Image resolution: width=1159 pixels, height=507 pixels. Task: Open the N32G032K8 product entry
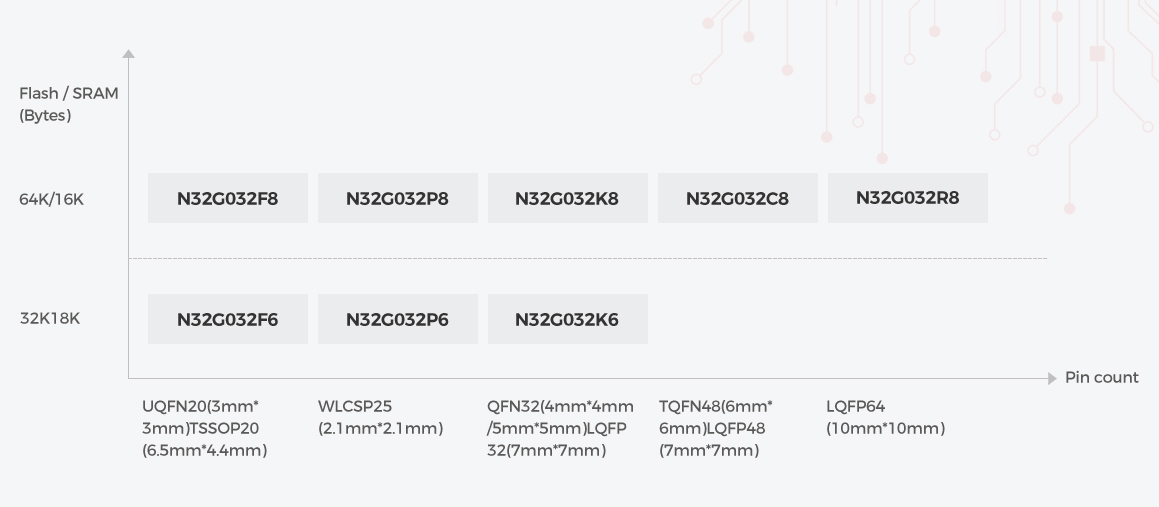567,198
